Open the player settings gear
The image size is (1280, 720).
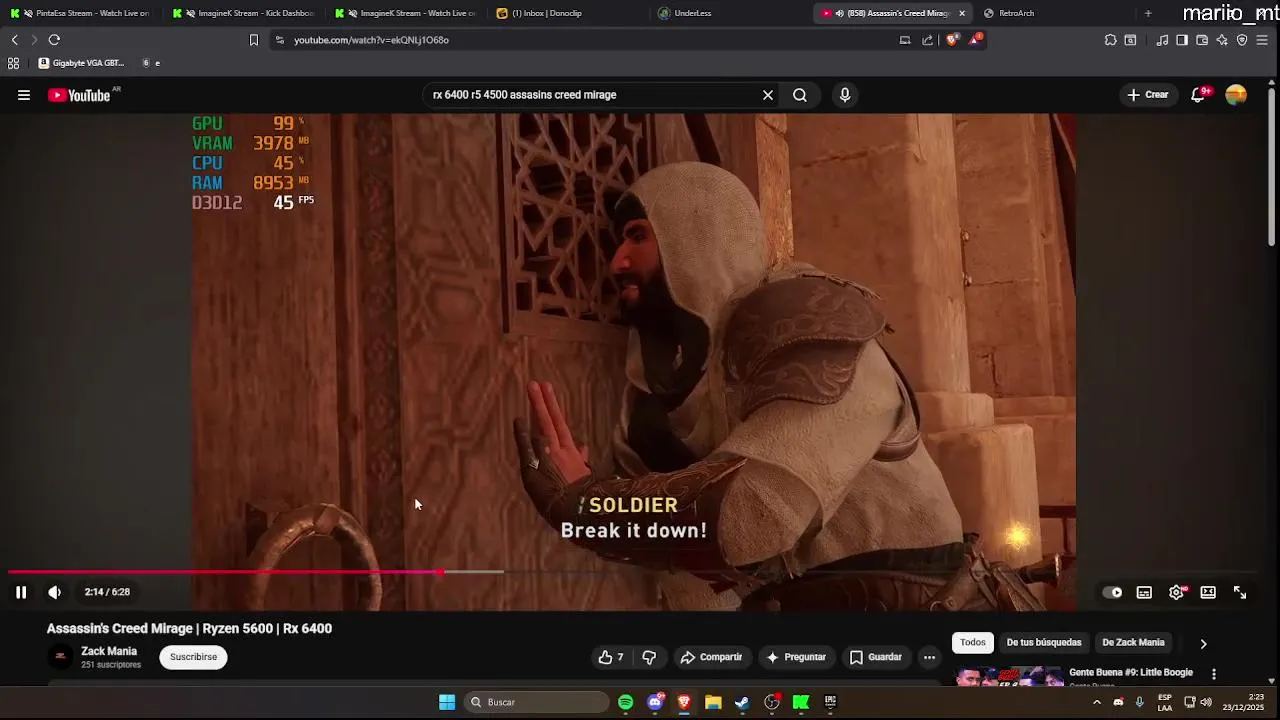(1176, 592)
